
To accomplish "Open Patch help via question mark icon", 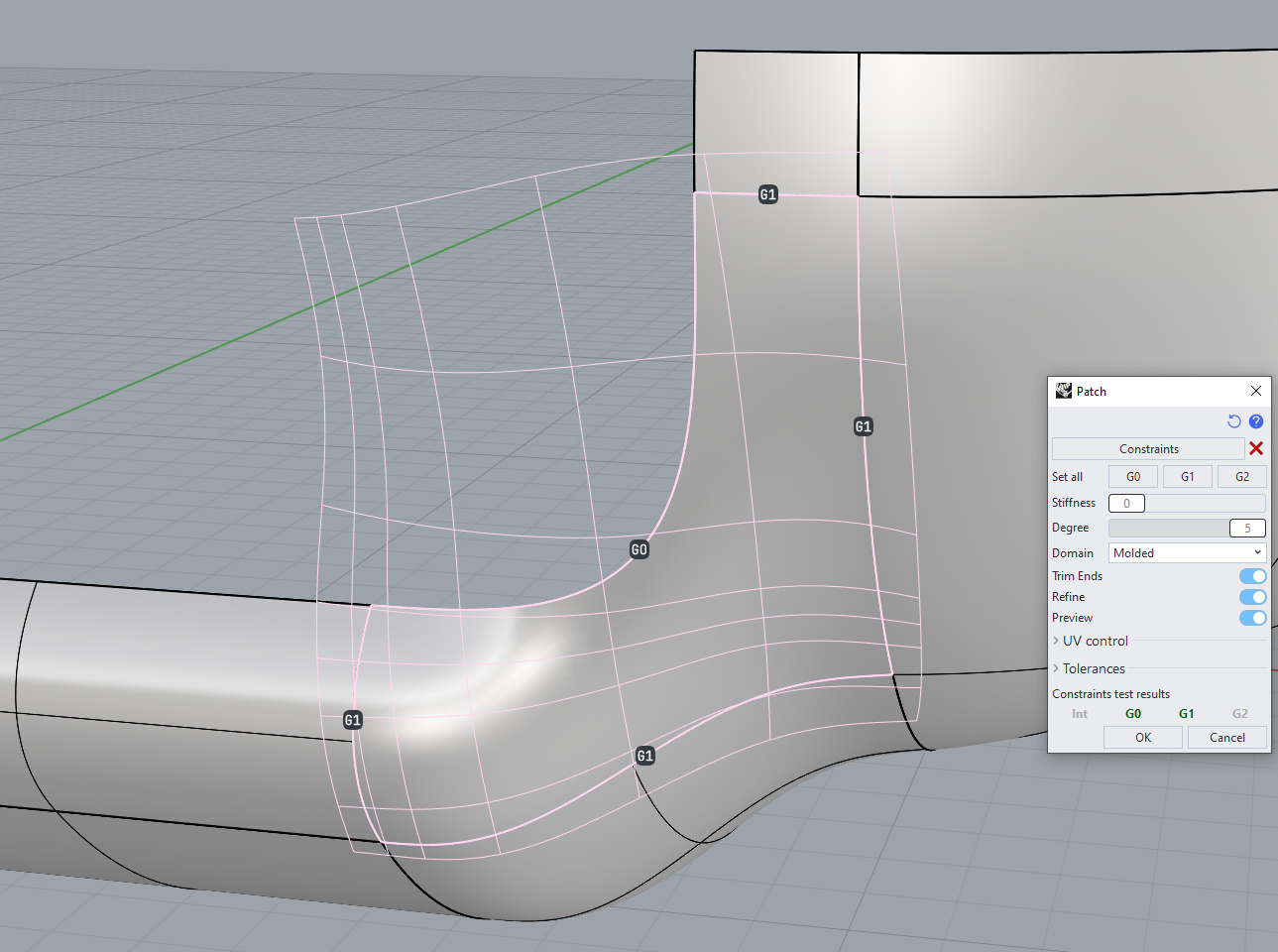I will 1256,421.
